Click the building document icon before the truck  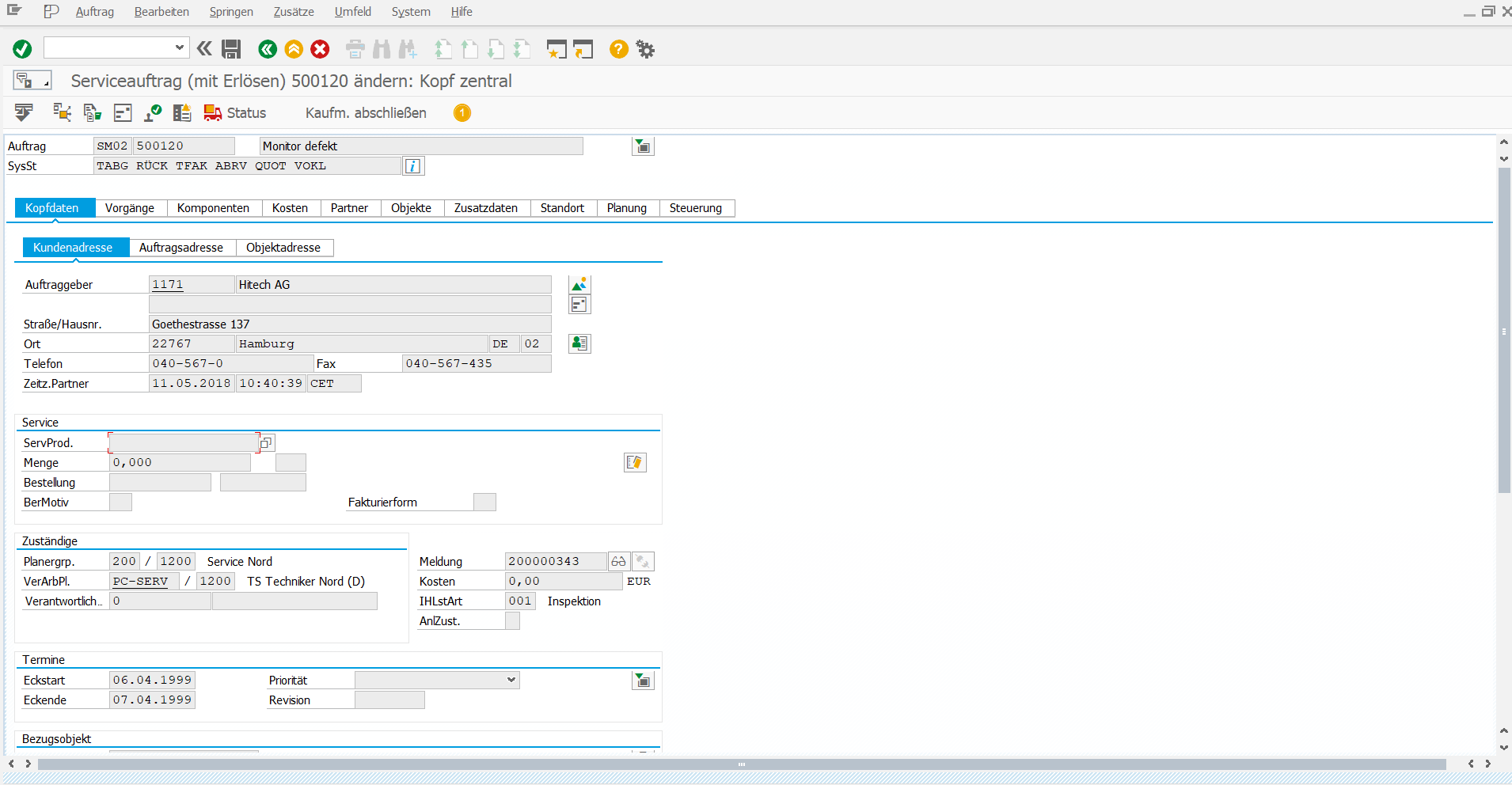[182, 112]
